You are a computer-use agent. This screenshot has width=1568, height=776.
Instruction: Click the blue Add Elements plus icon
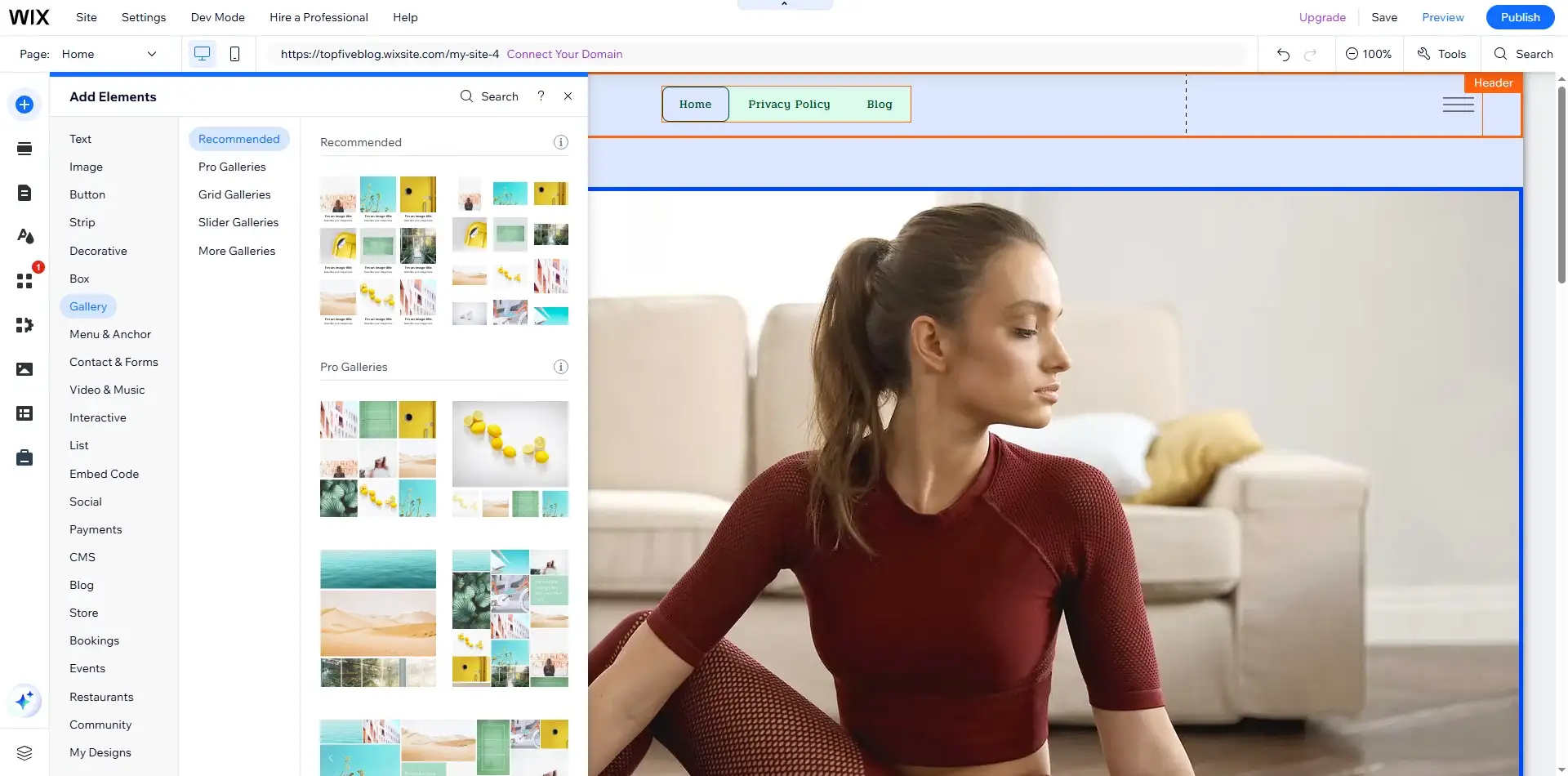(24, 105)
